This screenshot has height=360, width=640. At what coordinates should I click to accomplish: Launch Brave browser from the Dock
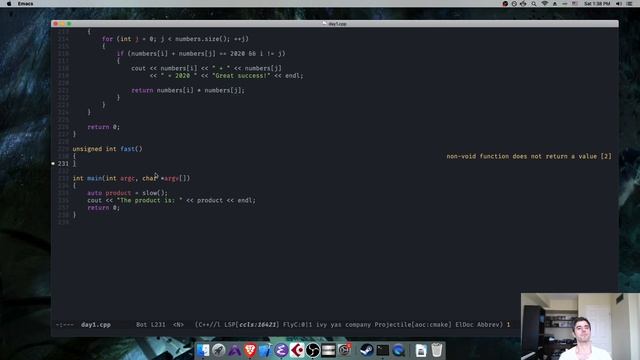(x=250, y=350)
